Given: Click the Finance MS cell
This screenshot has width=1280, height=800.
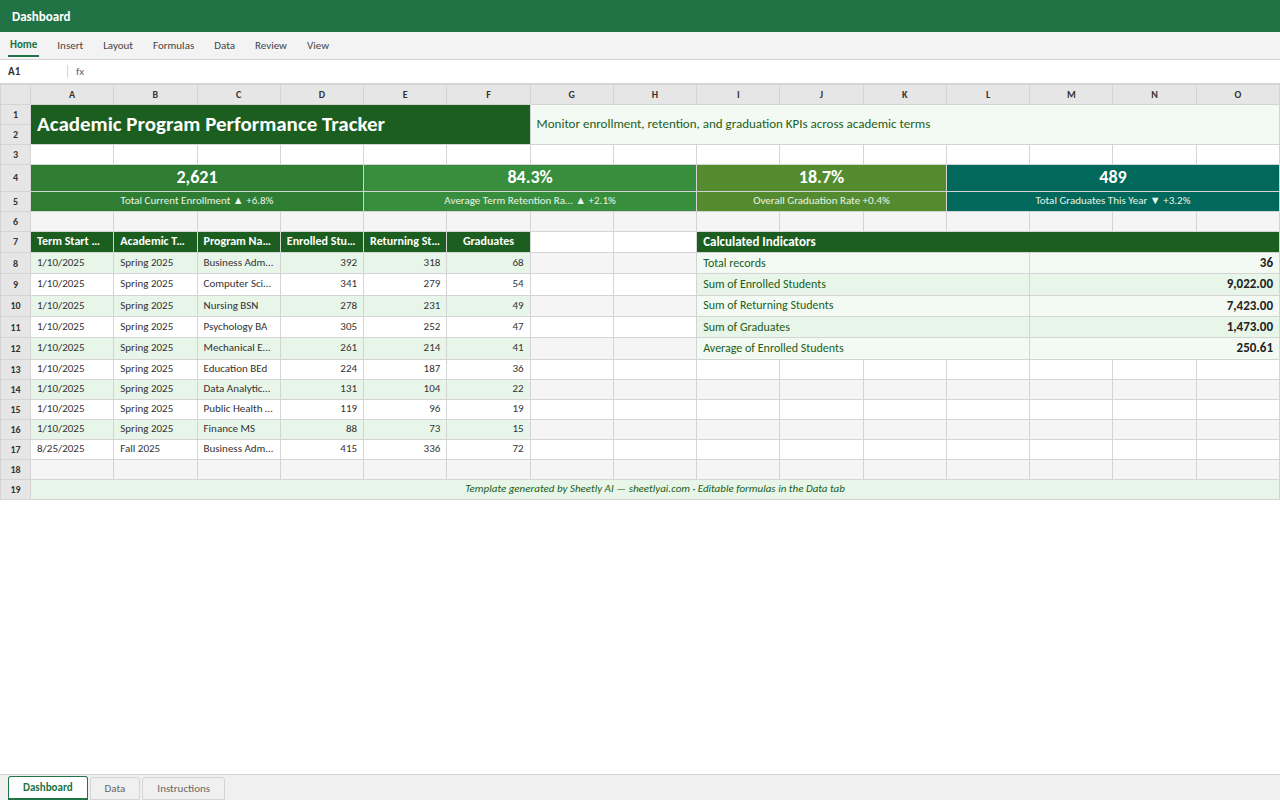Looking at the screenshot, I should point(239,429).
